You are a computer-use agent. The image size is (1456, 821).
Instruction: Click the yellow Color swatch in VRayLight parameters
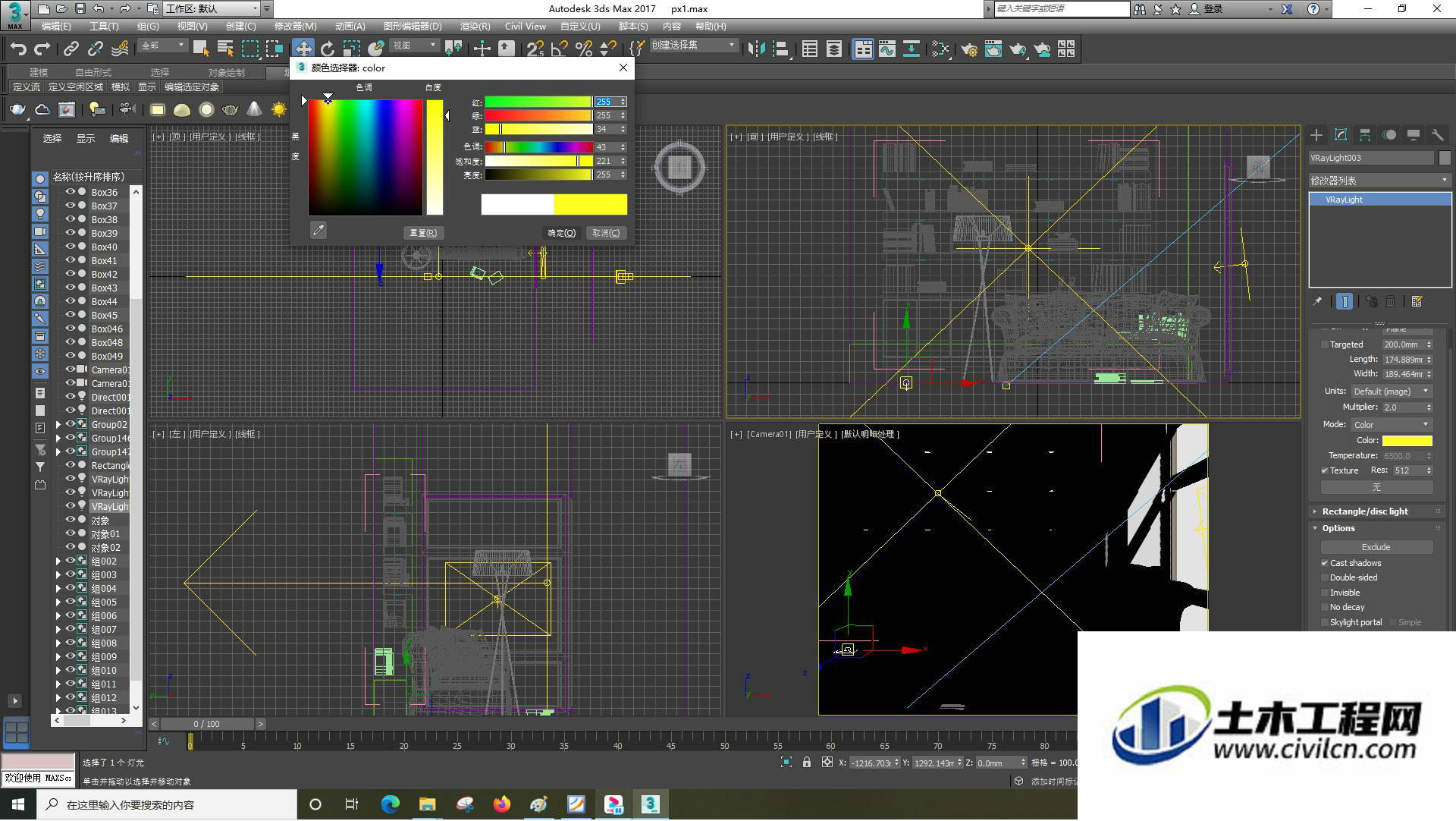click(x=1407, y=440)
